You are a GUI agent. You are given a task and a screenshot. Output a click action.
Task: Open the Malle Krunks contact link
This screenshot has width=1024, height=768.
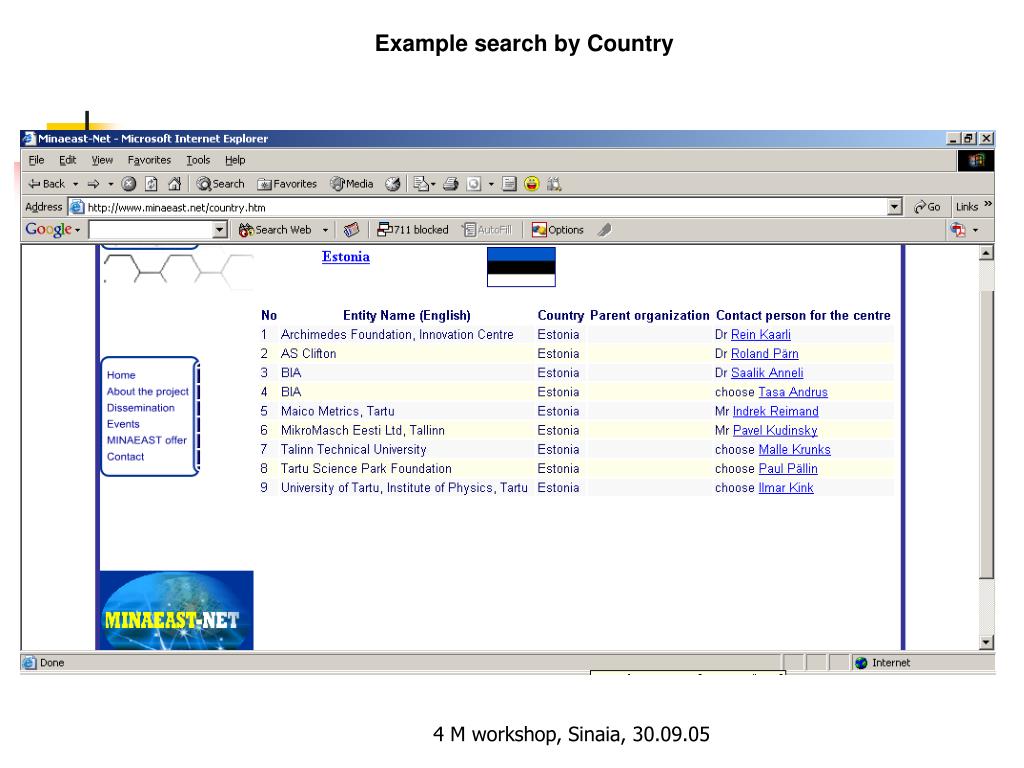[794, 449]
